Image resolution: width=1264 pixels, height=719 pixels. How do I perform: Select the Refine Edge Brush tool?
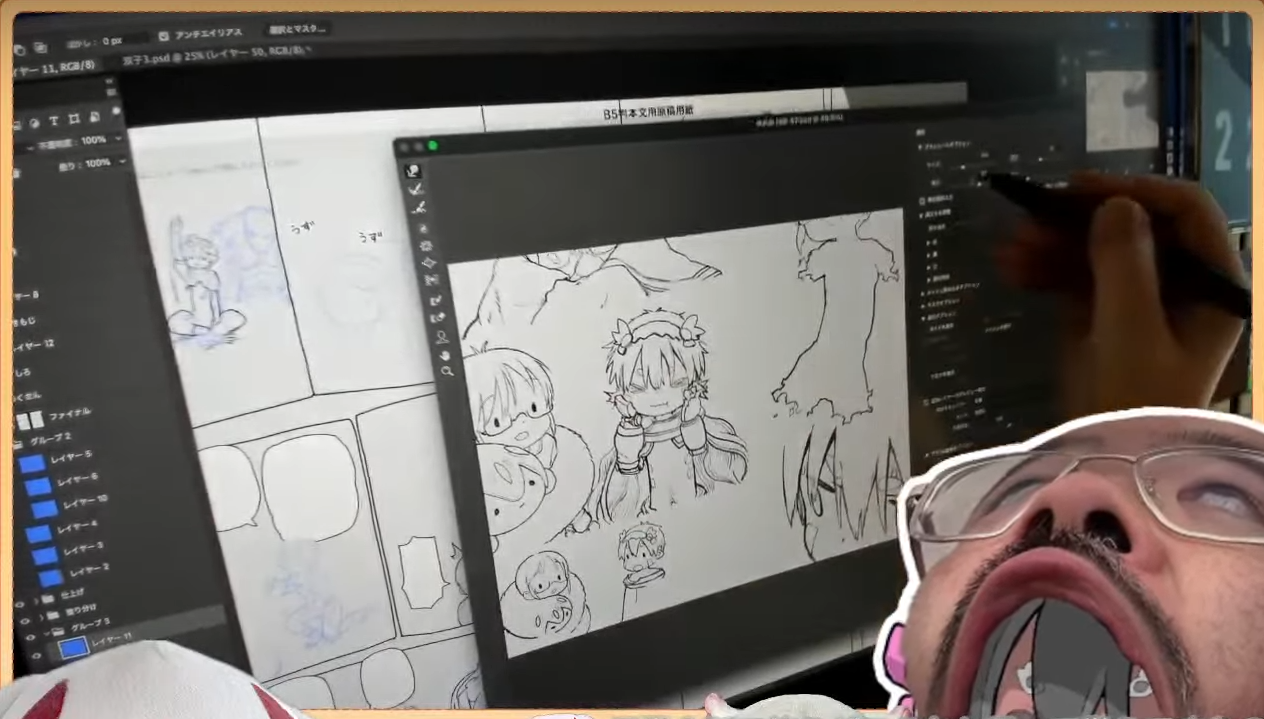click(415, 189)
